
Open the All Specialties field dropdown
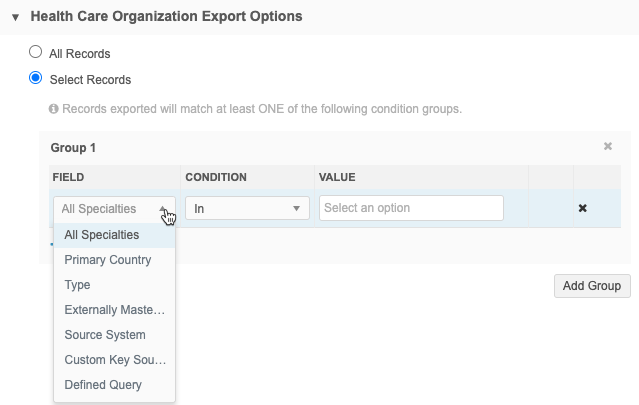coord(114,208)
